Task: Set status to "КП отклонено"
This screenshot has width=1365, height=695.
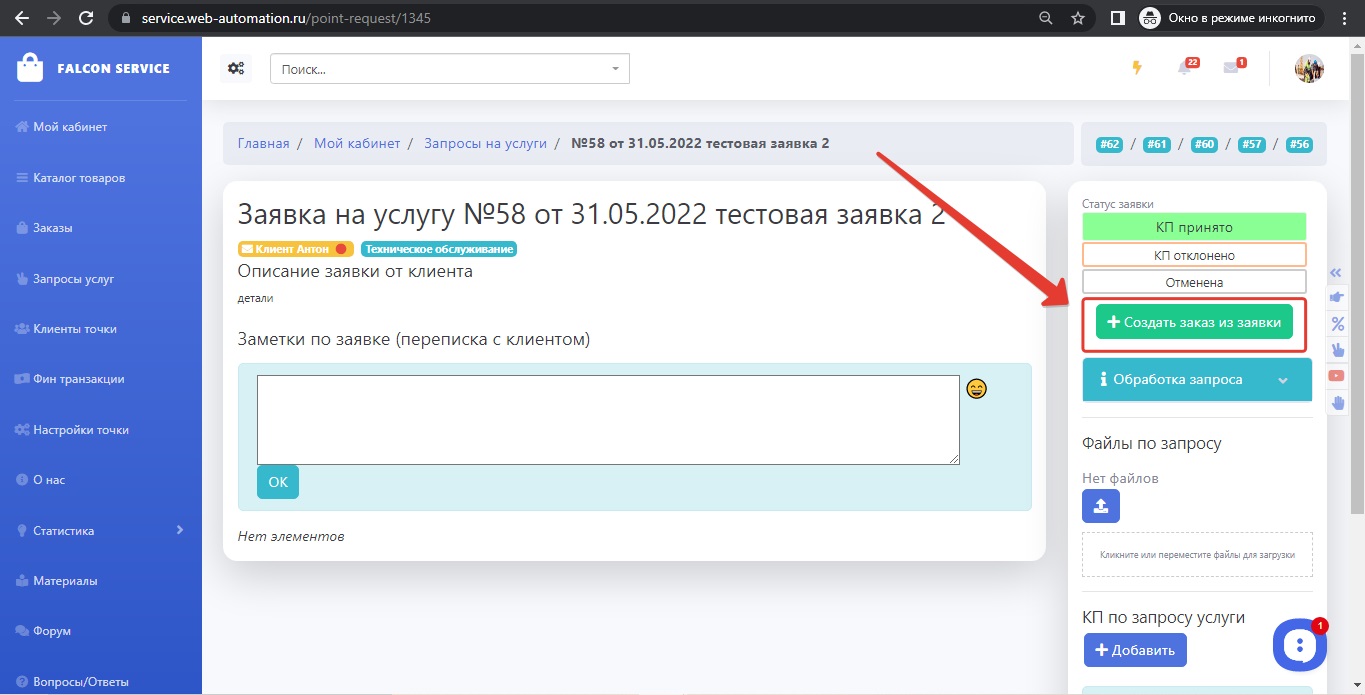Action: 1193,255
